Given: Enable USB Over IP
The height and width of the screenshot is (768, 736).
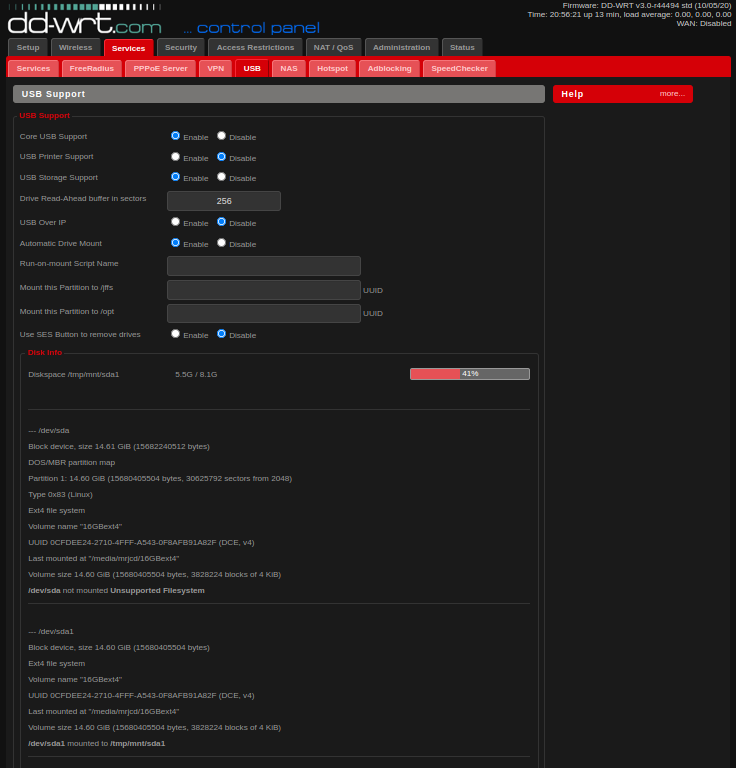Looking at the screenshot, I should pyautogui.click(x=176, y=222).
